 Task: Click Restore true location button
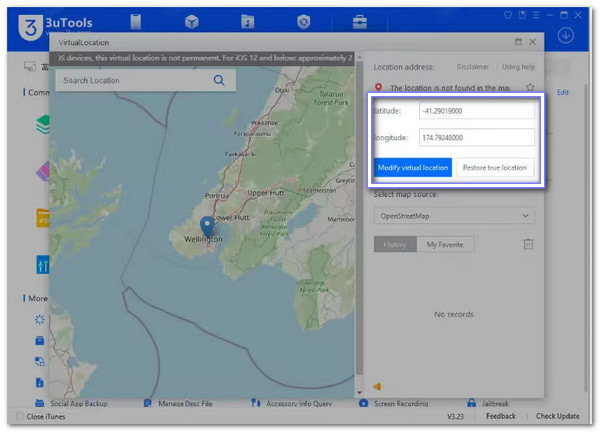click(495, 168)
